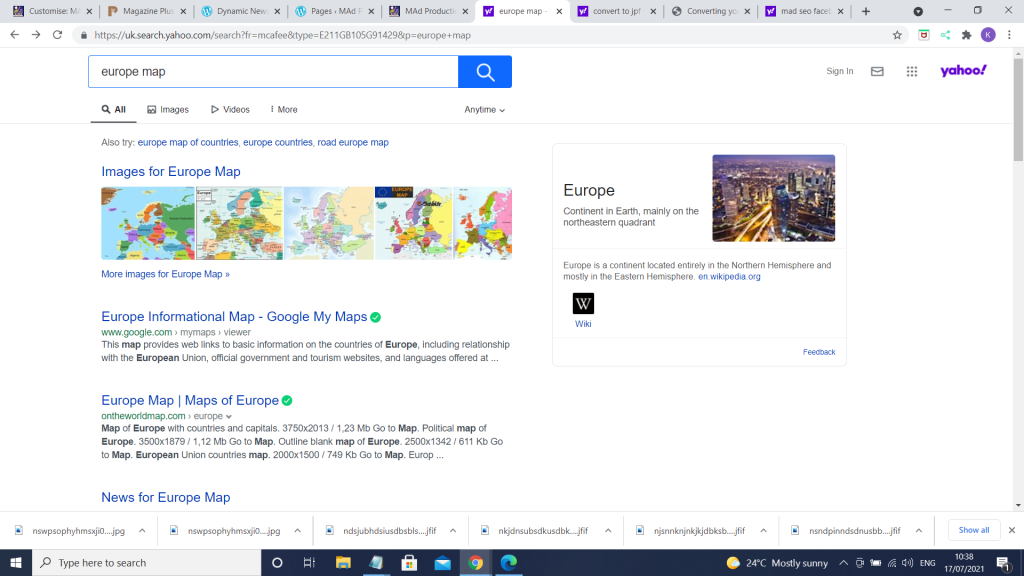The image size is (1024, 576).
Task: Click the McAfee extension icon in toolbar
Action: tap(924, 34)
